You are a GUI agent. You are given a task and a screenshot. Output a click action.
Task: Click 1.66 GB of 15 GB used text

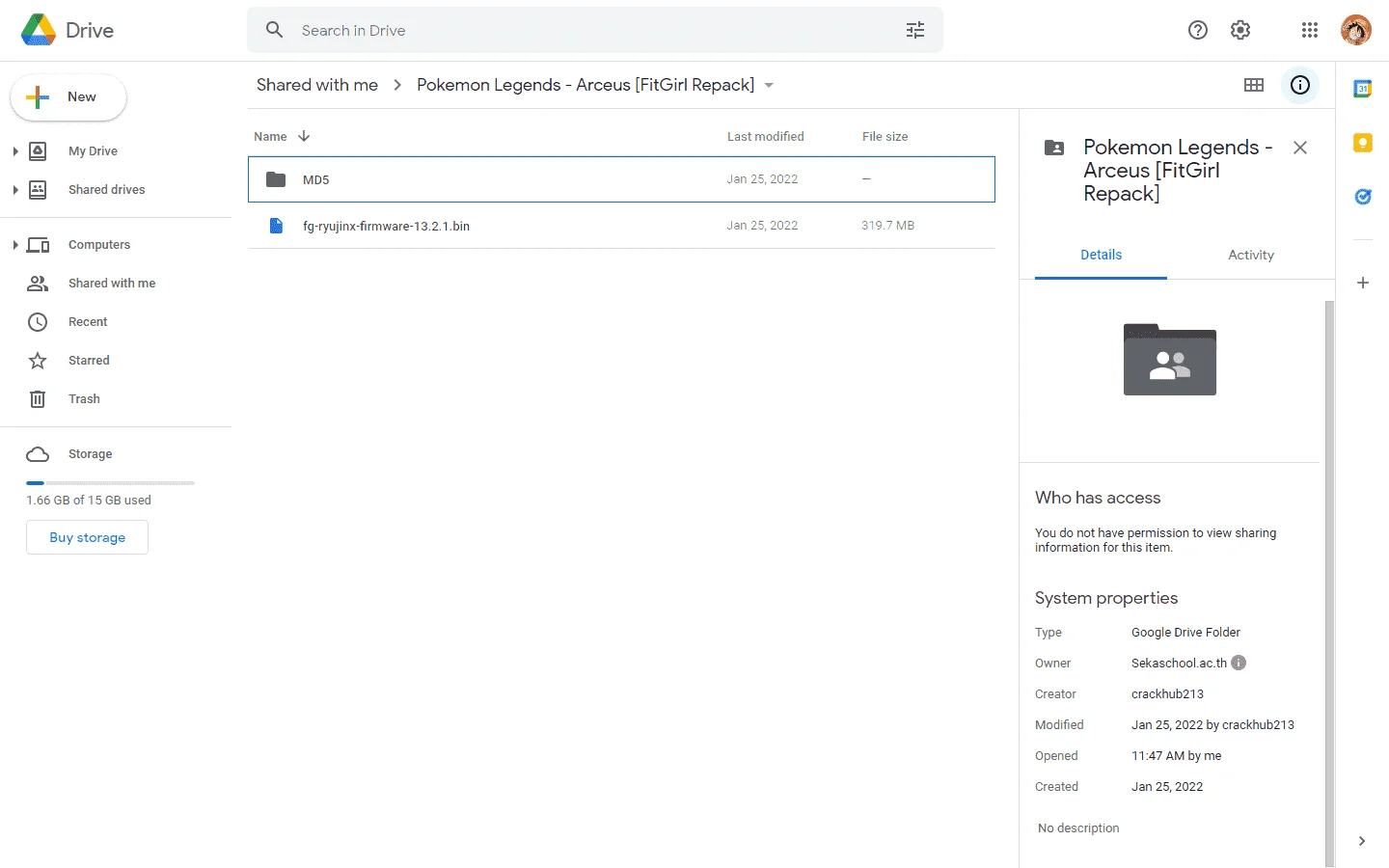(x=89, y=501)
